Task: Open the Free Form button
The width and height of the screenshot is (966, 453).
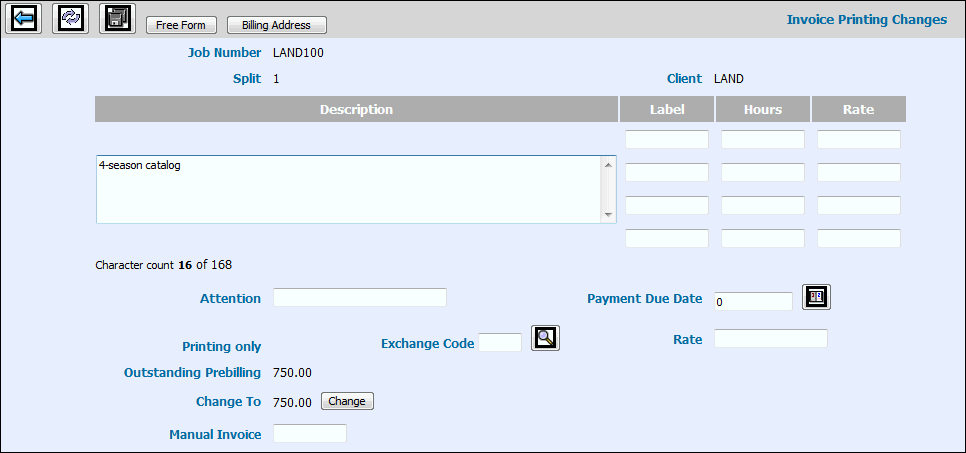Action: click(x=181, y=25)
